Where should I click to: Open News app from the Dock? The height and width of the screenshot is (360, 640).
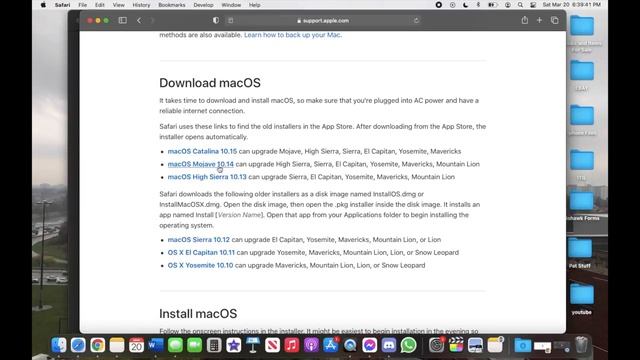click(x=272, y=345)
